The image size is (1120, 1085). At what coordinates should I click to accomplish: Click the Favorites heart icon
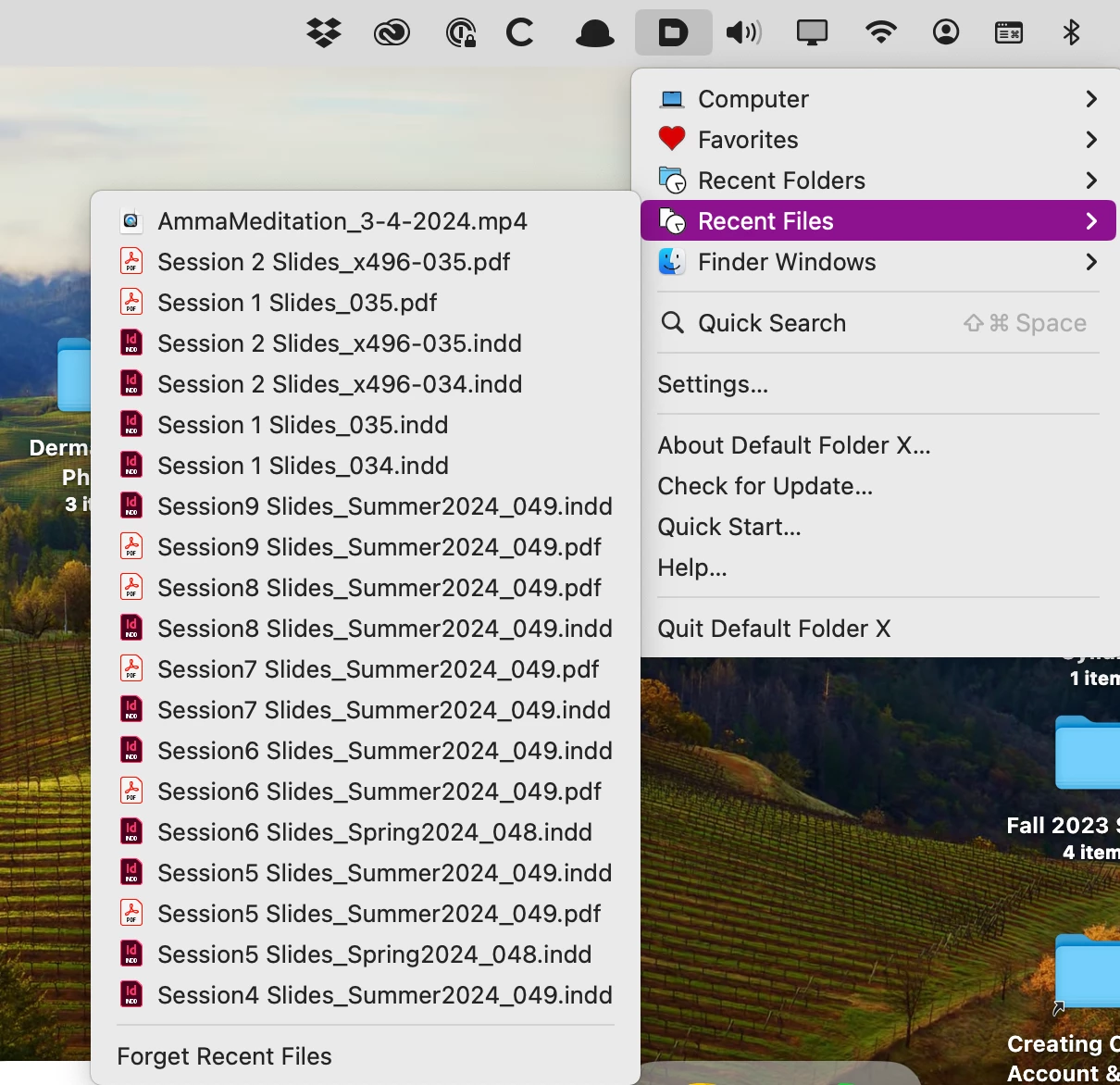(x=672, y=140)
